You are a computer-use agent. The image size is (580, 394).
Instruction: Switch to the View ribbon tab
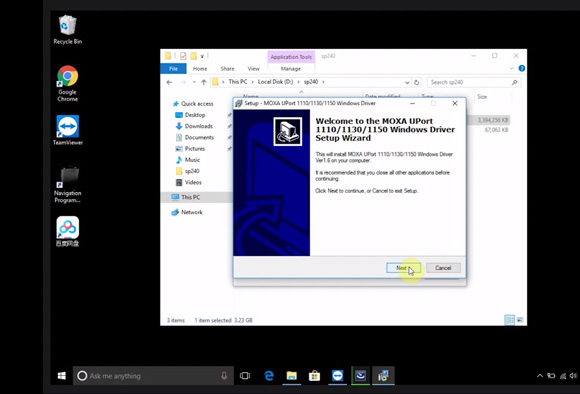click(x=253, y=68)
